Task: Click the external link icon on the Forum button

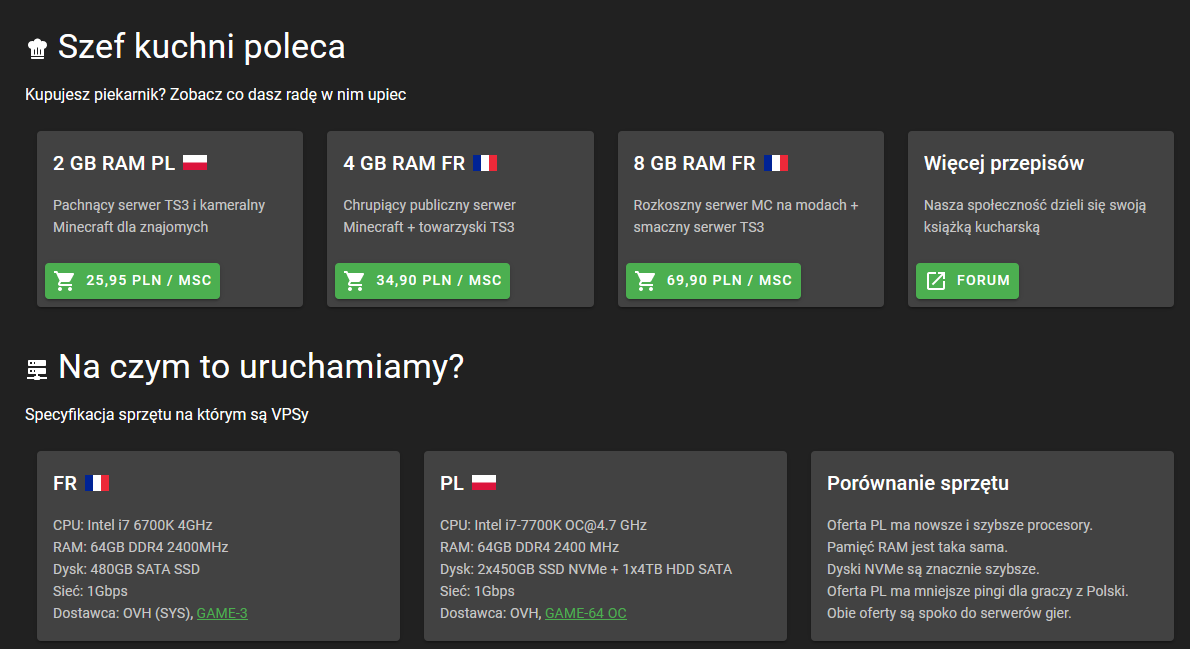Action: pos(936,281)
